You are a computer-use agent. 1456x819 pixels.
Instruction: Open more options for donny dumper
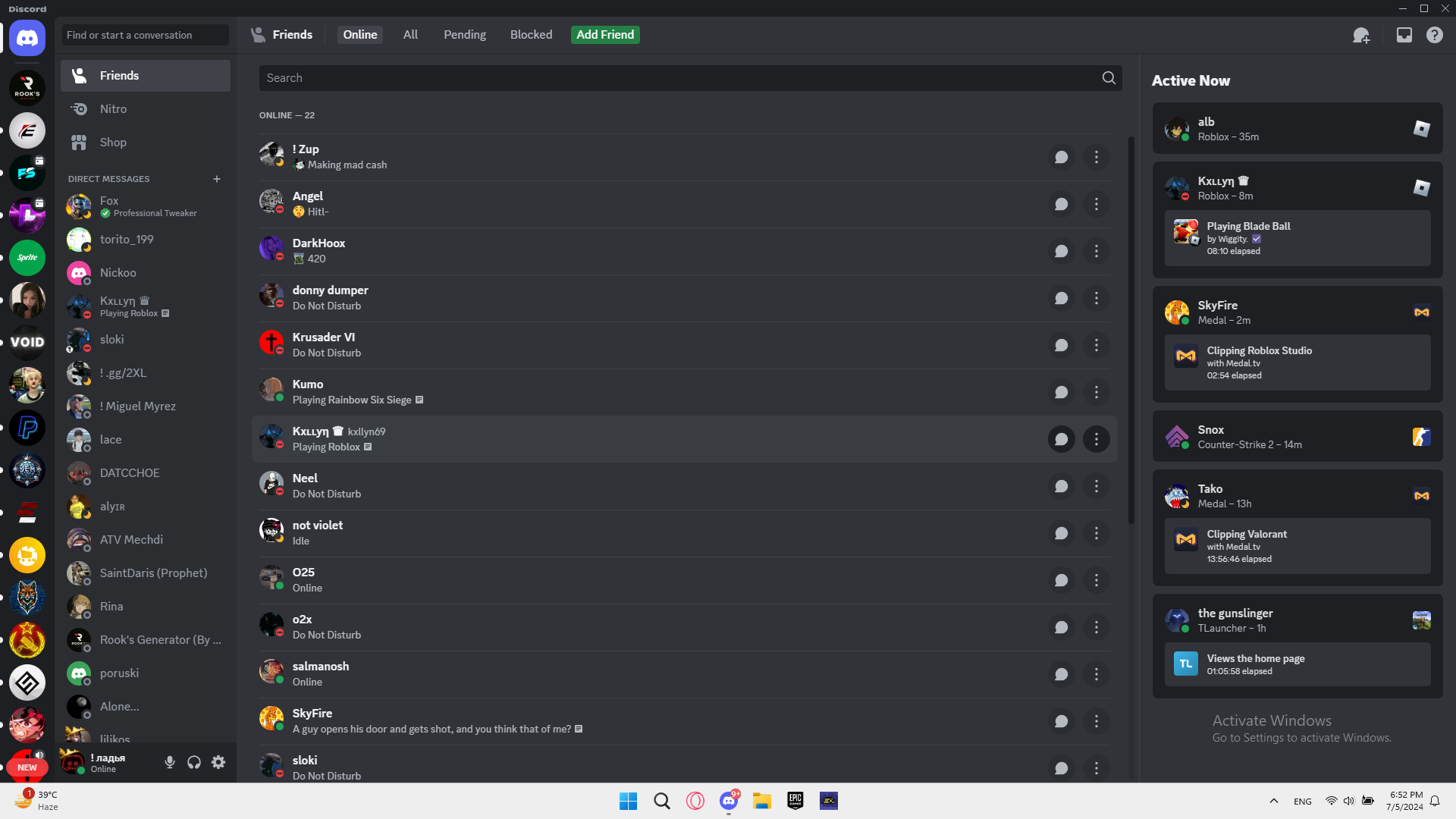click(1097, 298)
